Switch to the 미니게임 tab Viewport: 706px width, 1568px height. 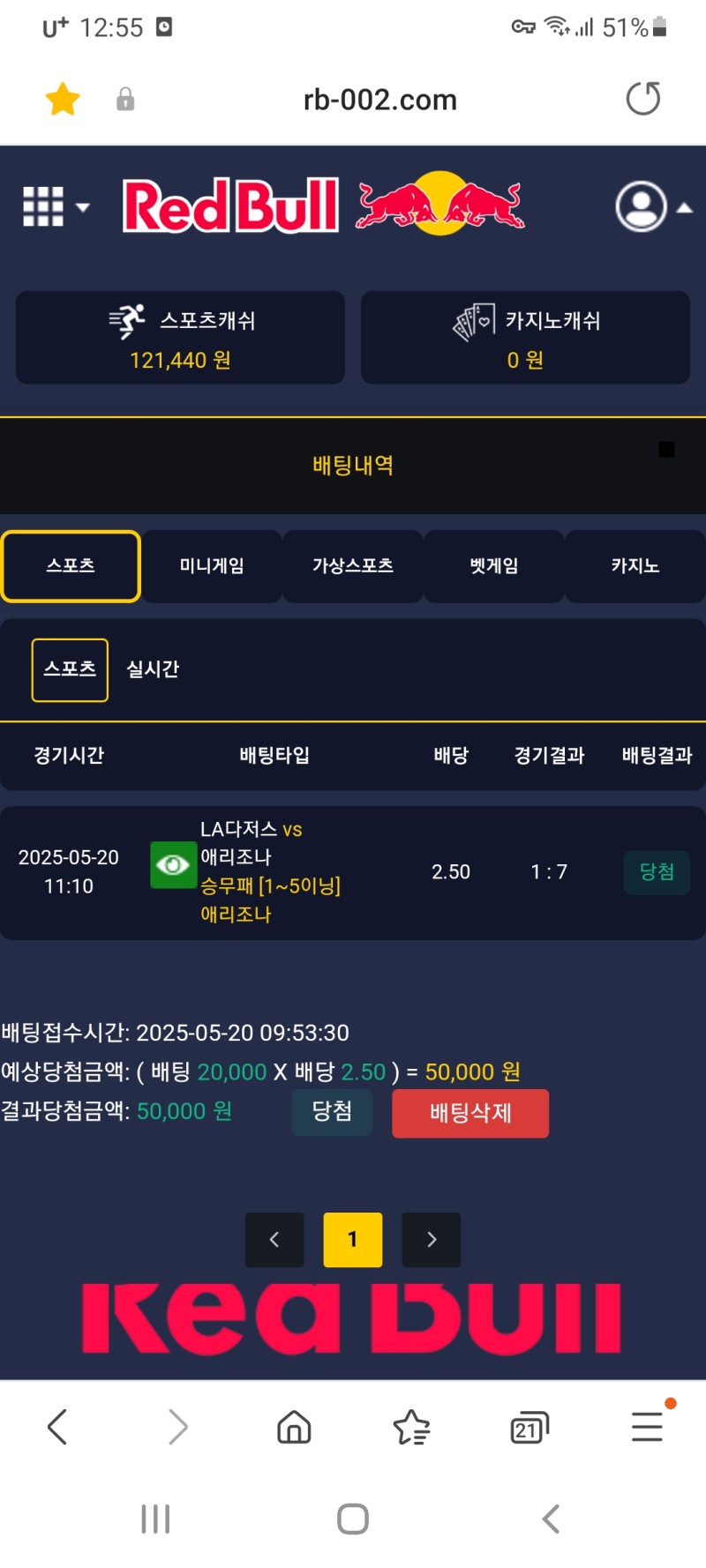(212, 566)
